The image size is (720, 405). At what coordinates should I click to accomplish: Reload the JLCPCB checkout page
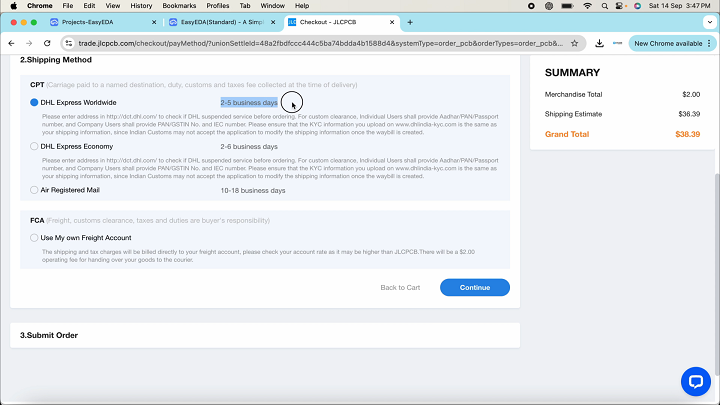(x=47, y=43)
